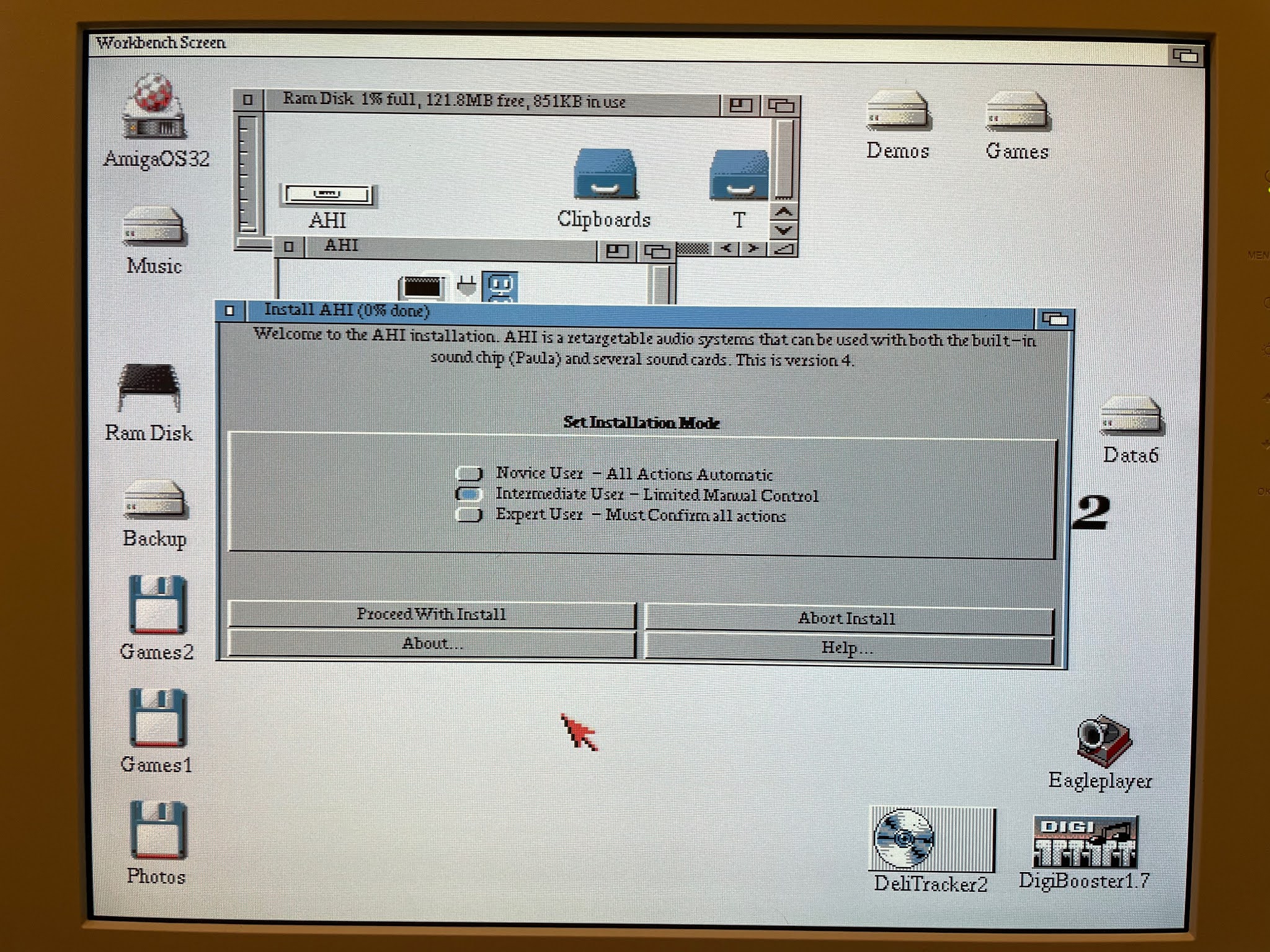This screenshot has height=952, width=1270.
Task: Select the Data6 drive icon
Action: (1132, 416)
